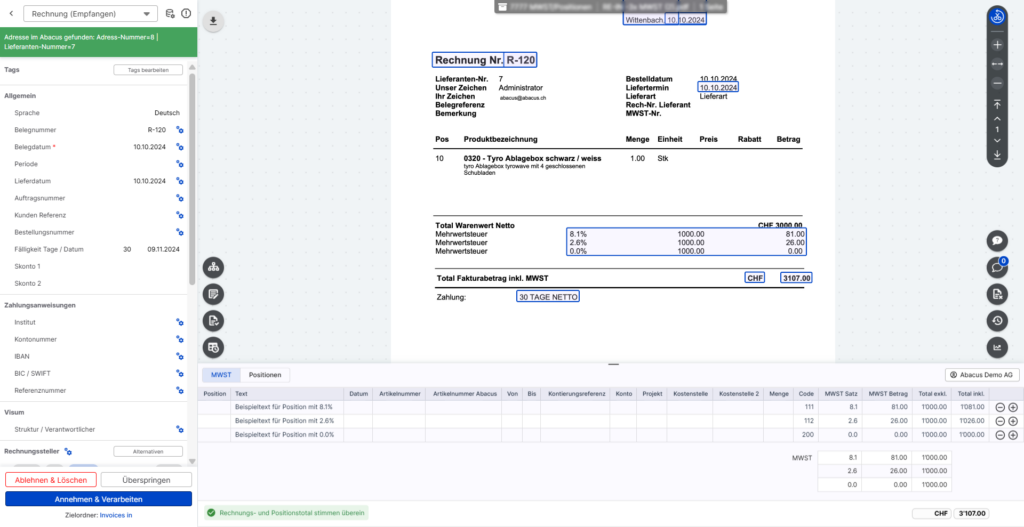Switch to the Positionen tab
The width and height of the screenshot is (1024, 527).
coord(265,375)
